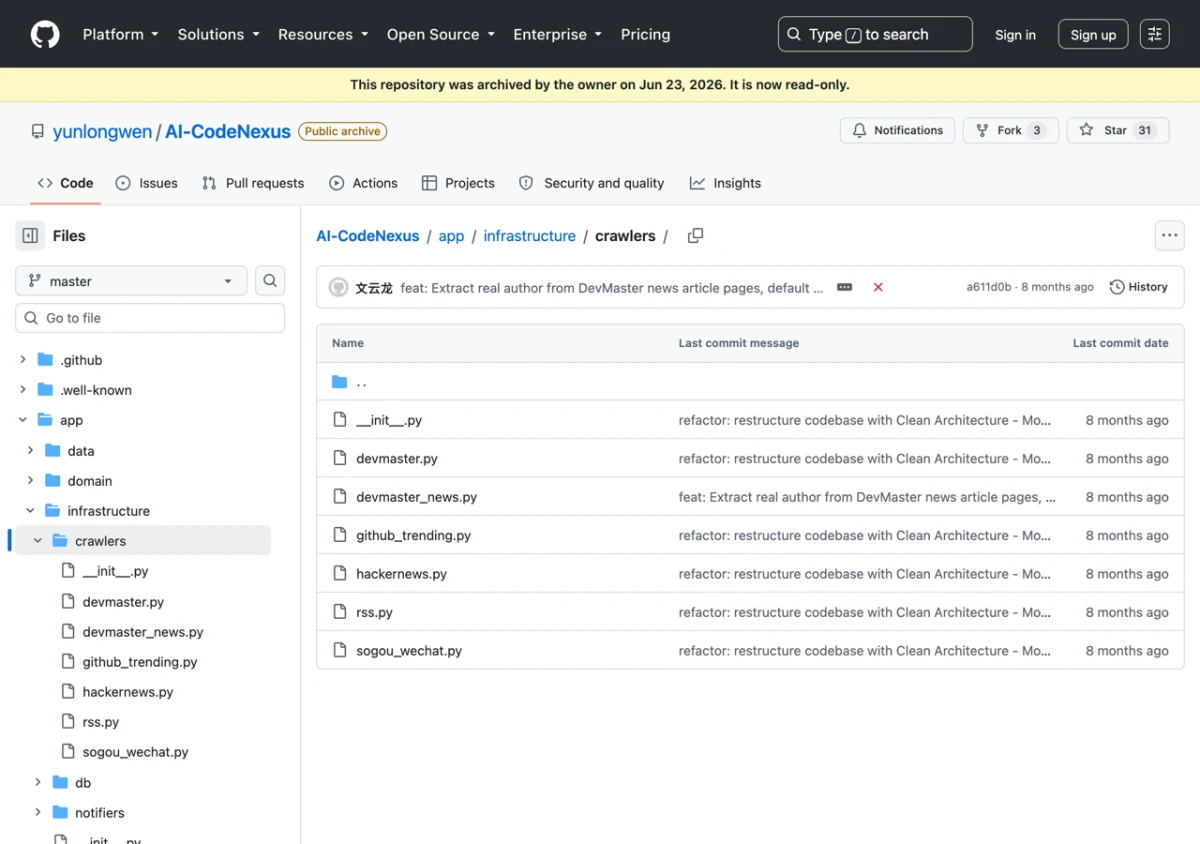The height and width of the screenshot is (844, 1200).
Task: Click the file icon beside devmaster.py row
Action: pos(340,458)
